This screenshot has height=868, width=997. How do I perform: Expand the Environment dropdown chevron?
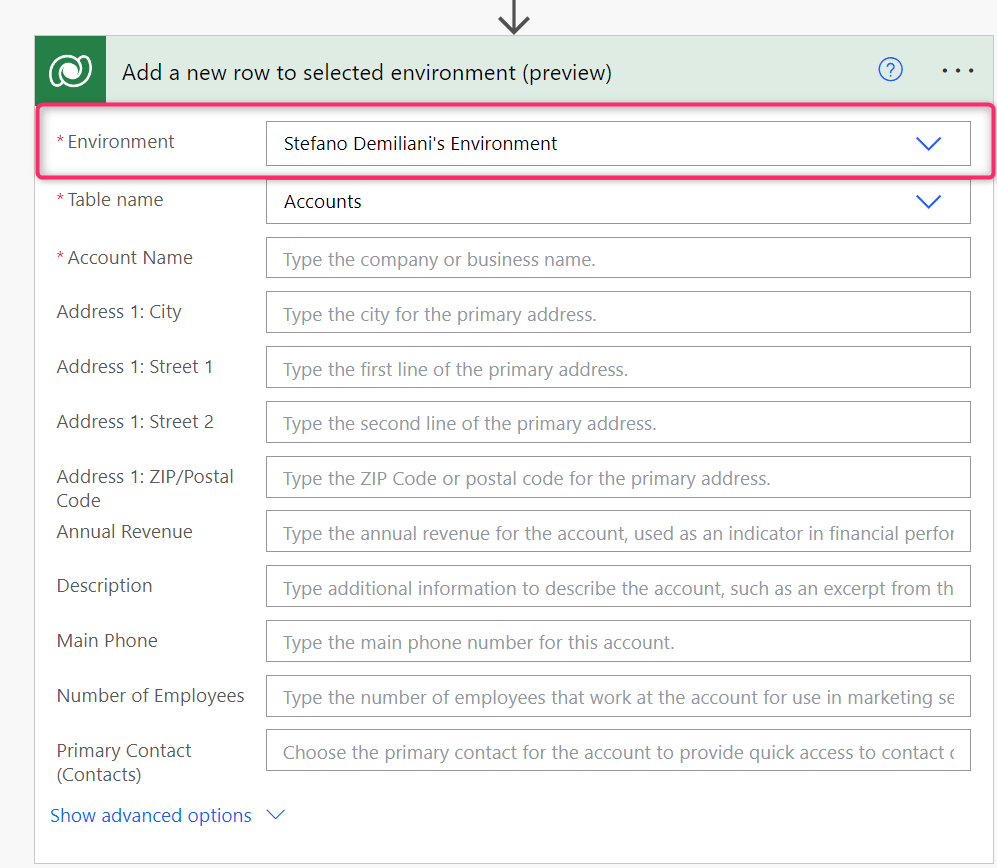(928, 144)
